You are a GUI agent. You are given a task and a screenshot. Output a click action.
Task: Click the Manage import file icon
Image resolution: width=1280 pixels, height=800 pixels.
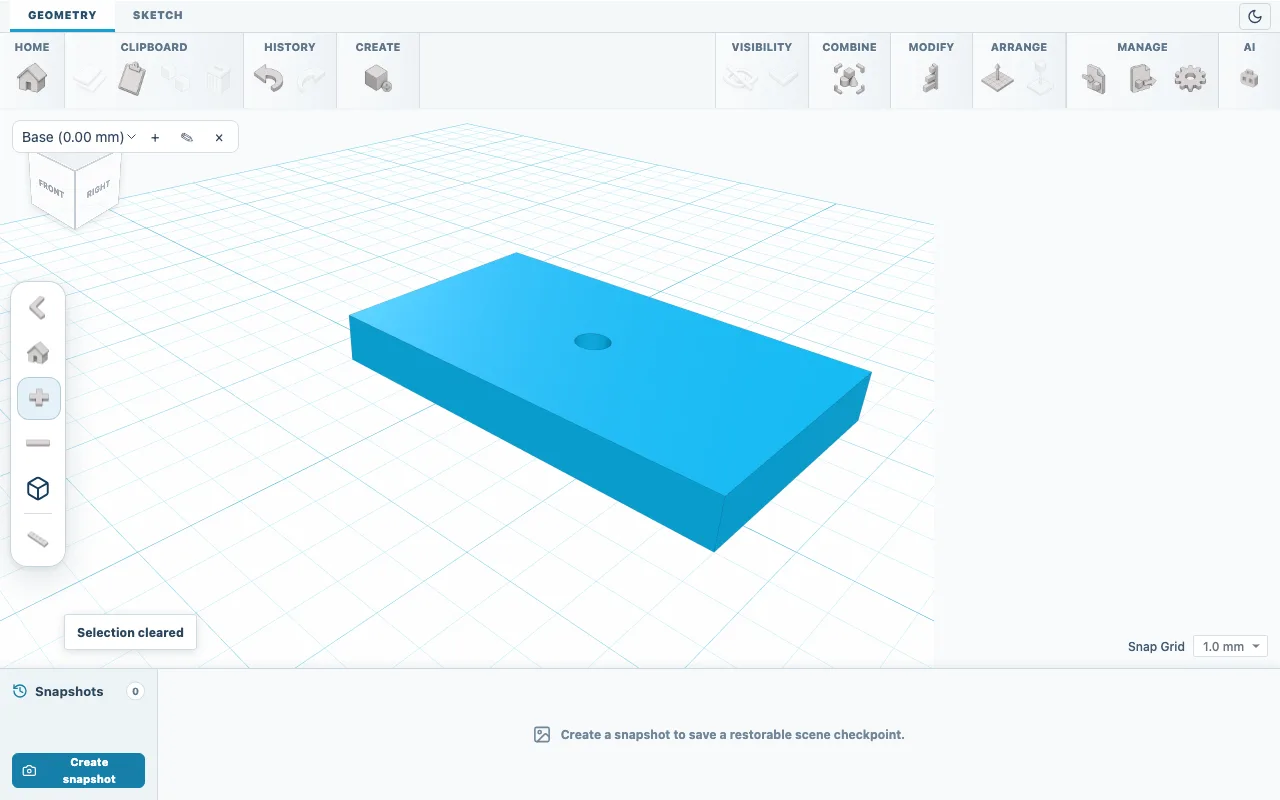[x=1094, y=78]
